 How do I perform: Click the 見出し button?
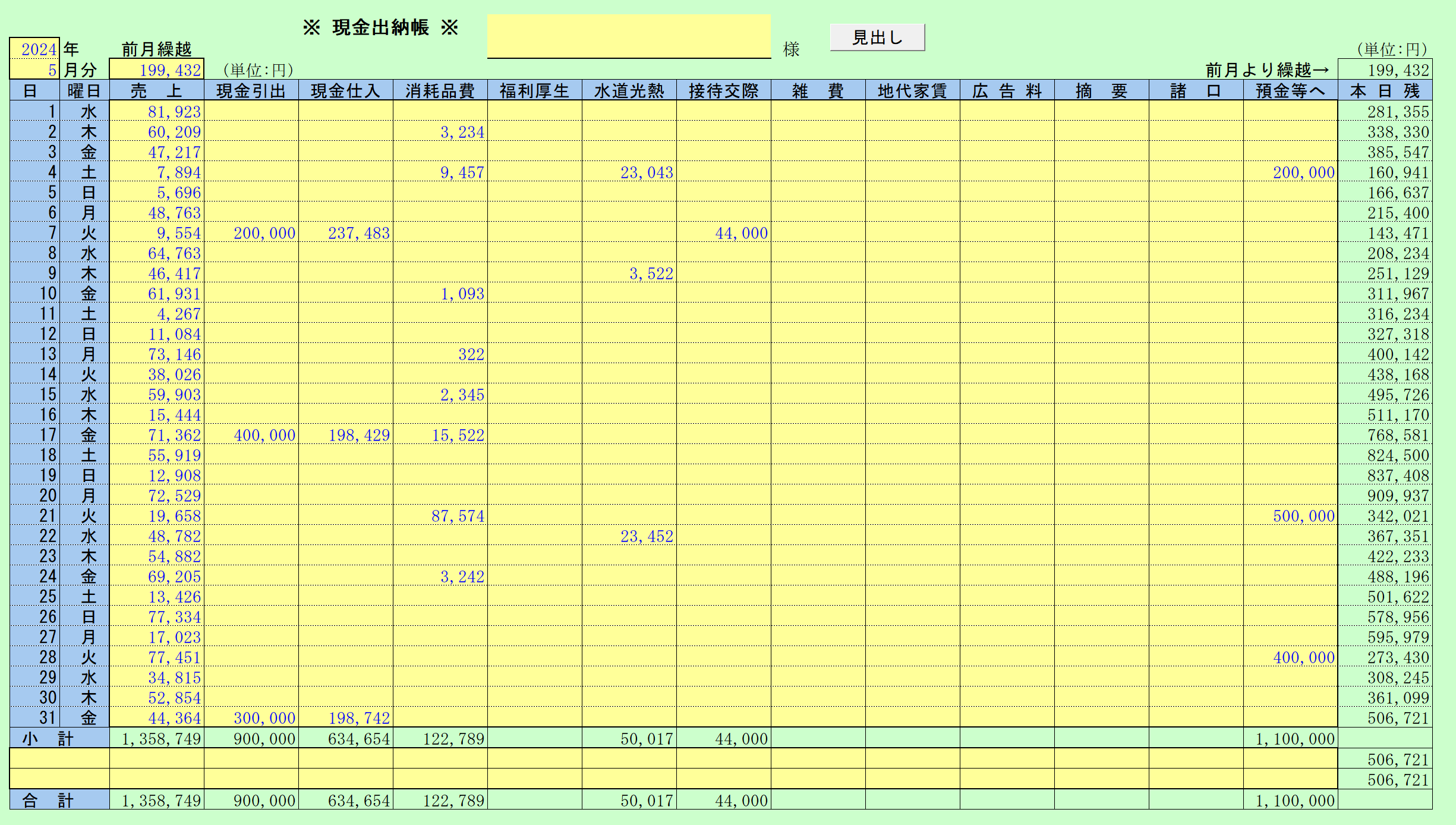click(x=877, y=37)
